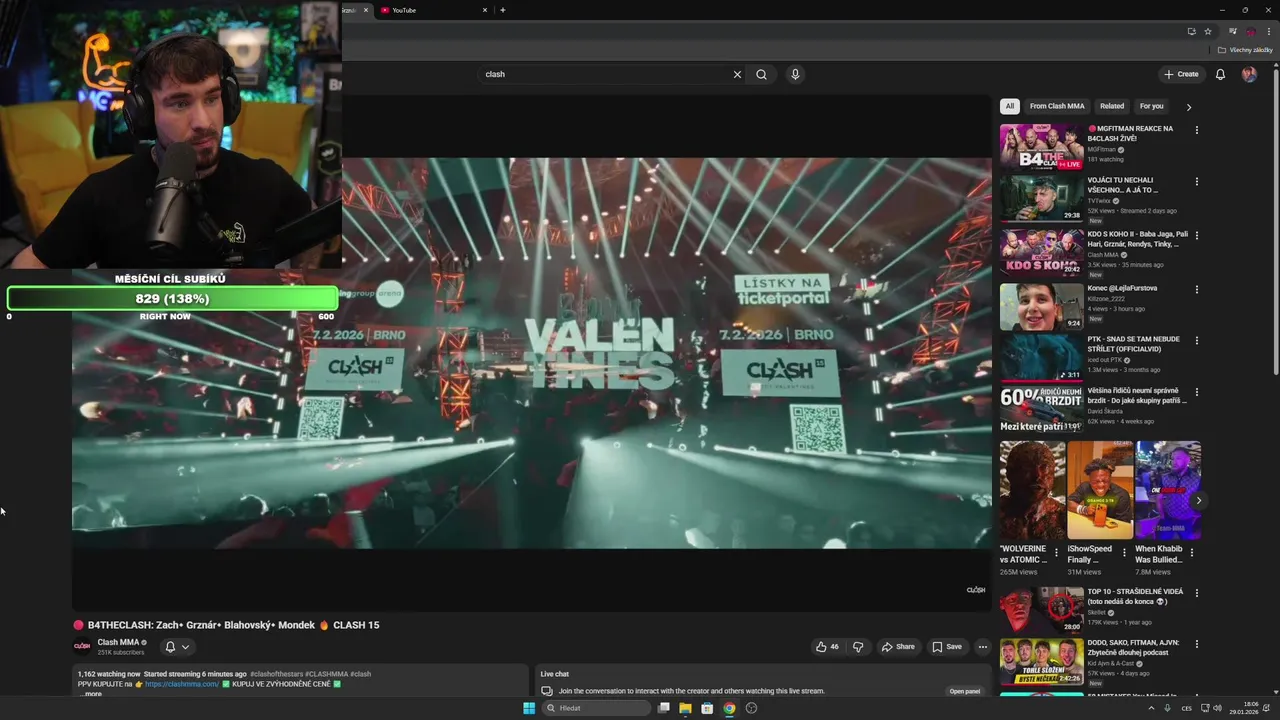Select the 'For you' filter chip
1280x720 pixels.
(x=1152, y=106)
